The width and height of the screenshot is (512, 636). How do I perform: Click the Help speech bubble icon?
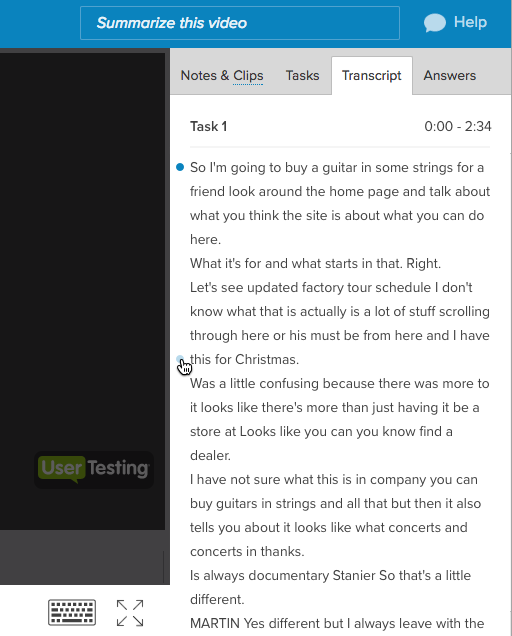tap(435, 23)
